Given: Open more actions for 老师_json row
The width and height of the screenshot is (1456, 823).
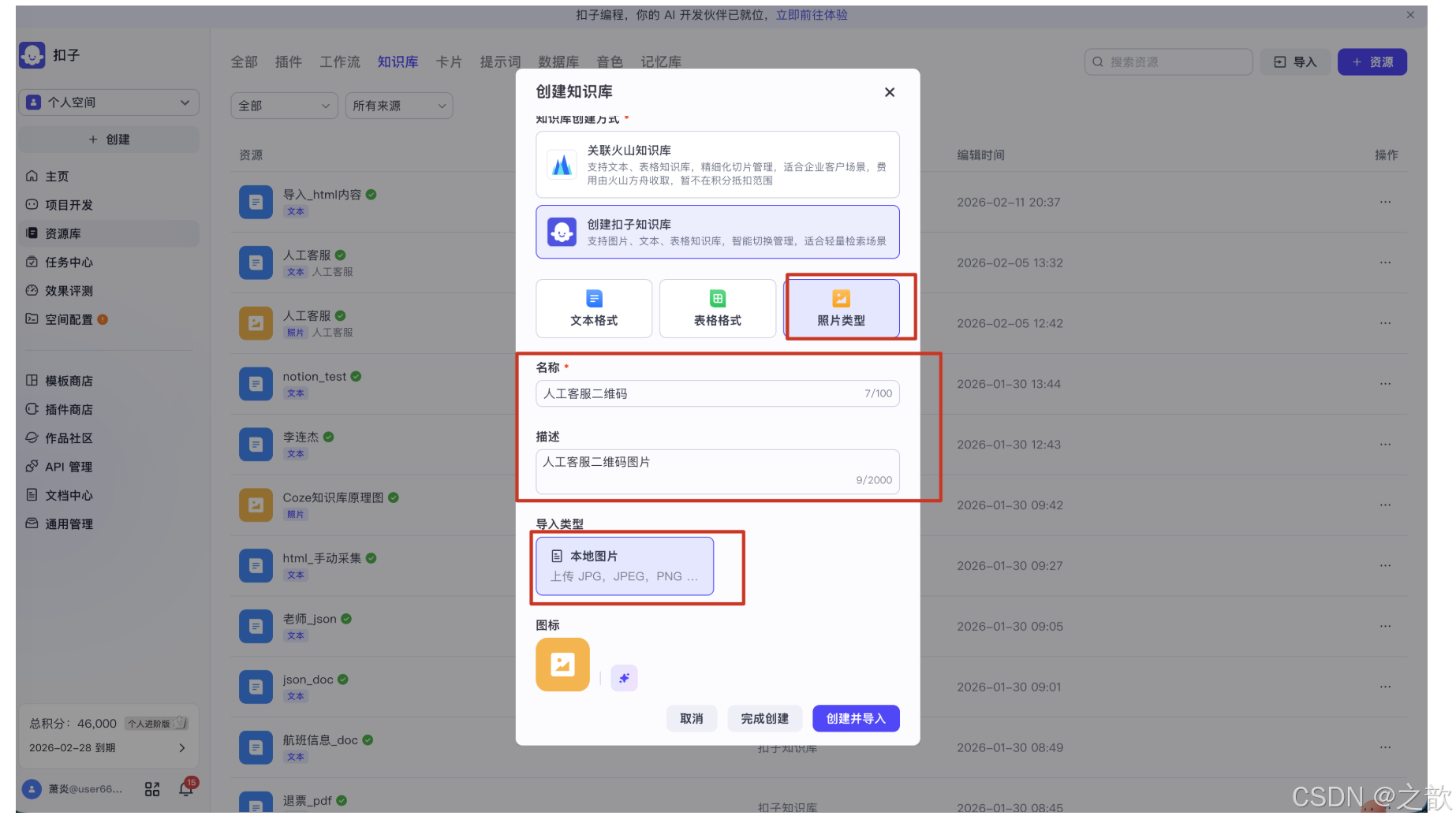Looking at the screenshot, I should [x=1385, y=626].
